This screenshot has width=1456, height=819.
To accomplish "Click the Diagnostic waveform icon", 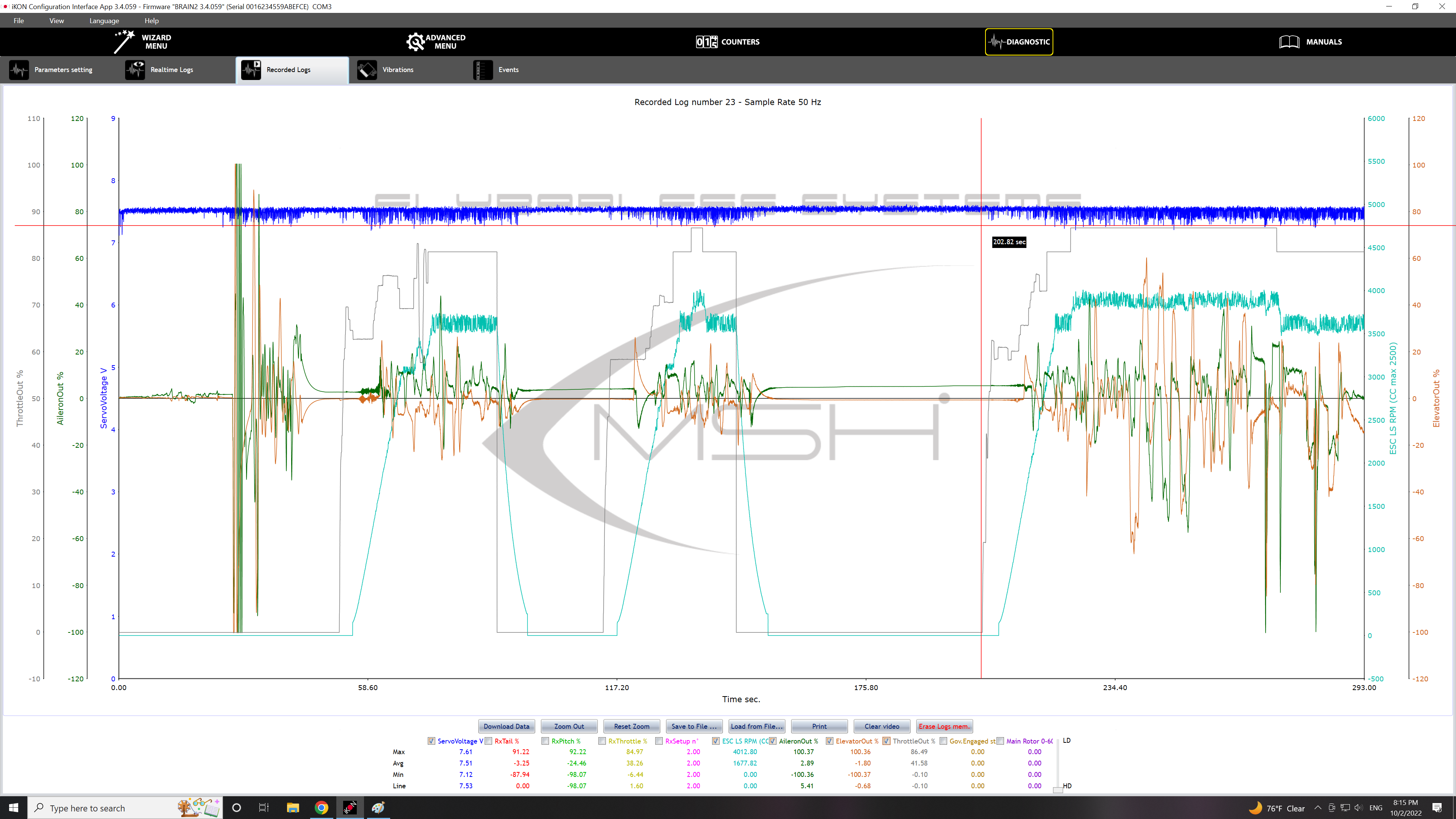I will (996, 42).
